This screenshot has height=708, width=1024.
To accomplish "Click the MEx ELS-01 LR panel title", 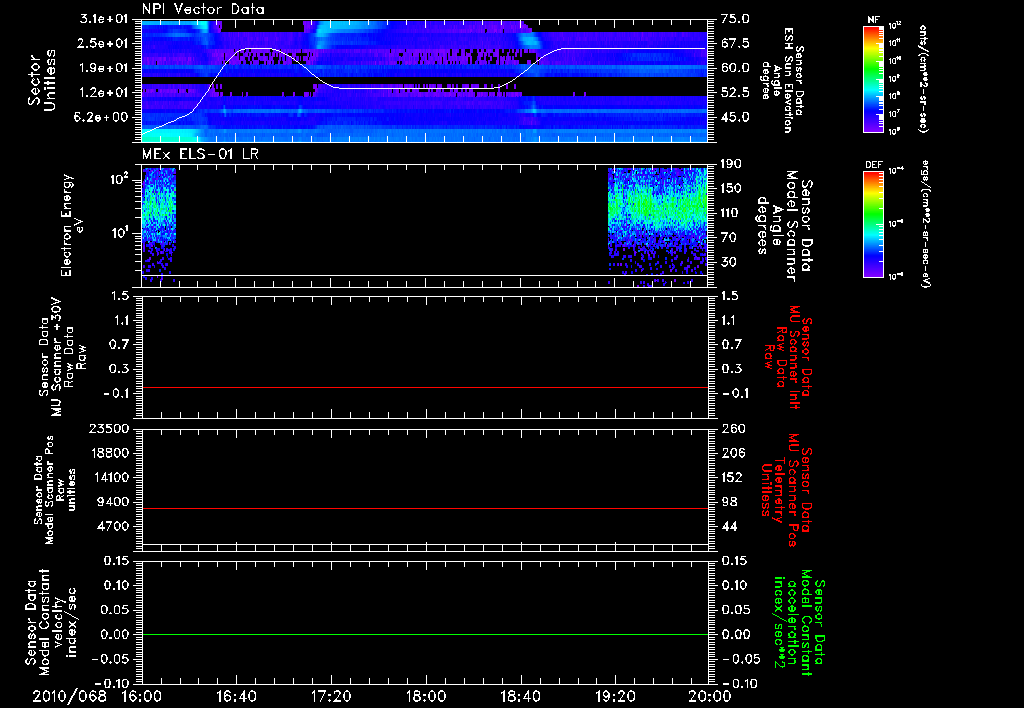I will coord(200,155).
